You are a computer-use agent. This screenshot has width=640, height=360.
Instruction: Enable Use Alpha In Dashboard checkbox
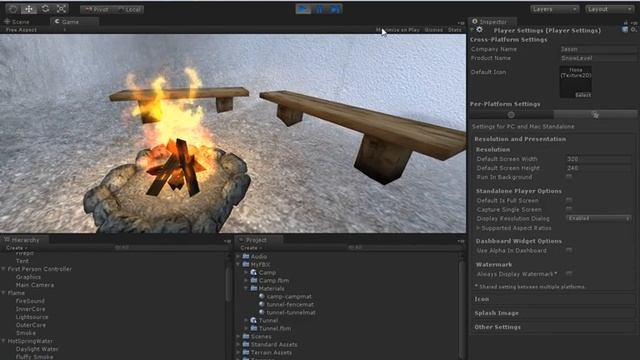tap(569, 250)
